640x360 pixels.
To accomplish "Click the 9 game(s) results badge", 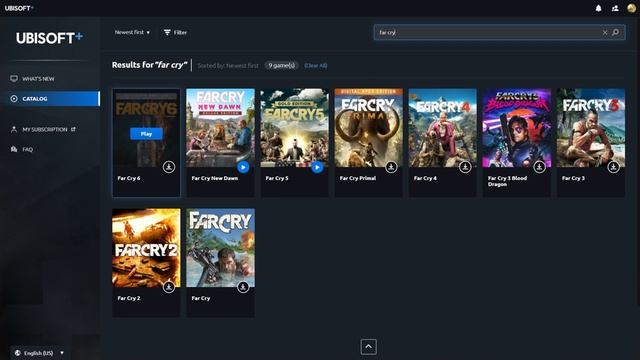I will pos(282,65).
